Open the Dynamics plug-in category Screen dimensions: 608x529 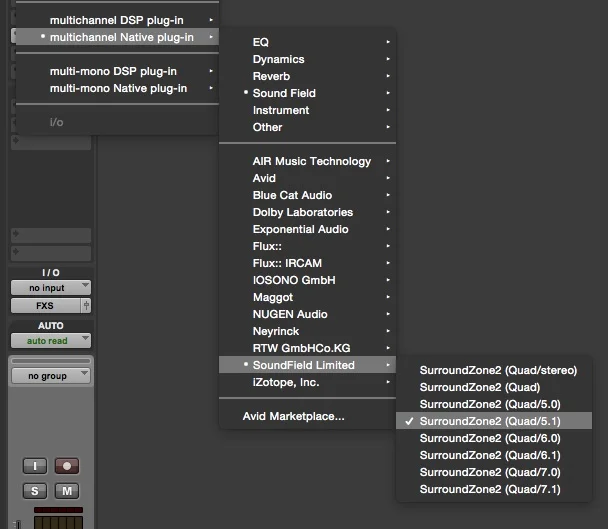pos(307,59)
